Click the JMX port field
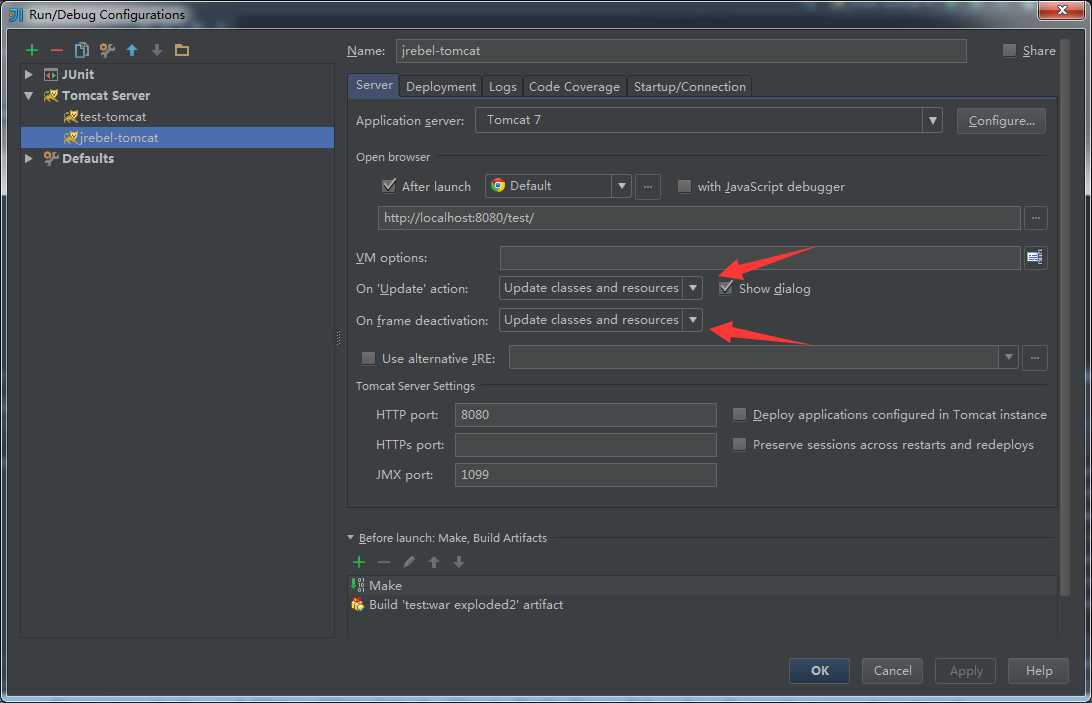The height and width of the screenshot is (703, 1092). tap(585, 474)
